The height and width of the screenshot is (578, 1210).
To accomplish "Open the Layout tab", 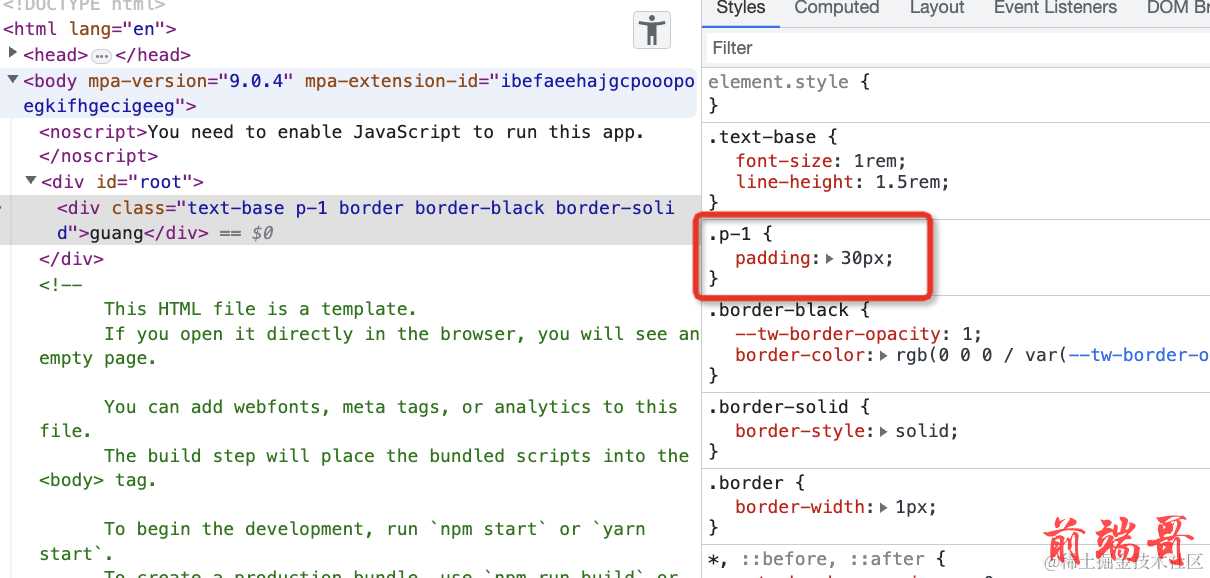I will pyautogui.click(x=936, y=8).
